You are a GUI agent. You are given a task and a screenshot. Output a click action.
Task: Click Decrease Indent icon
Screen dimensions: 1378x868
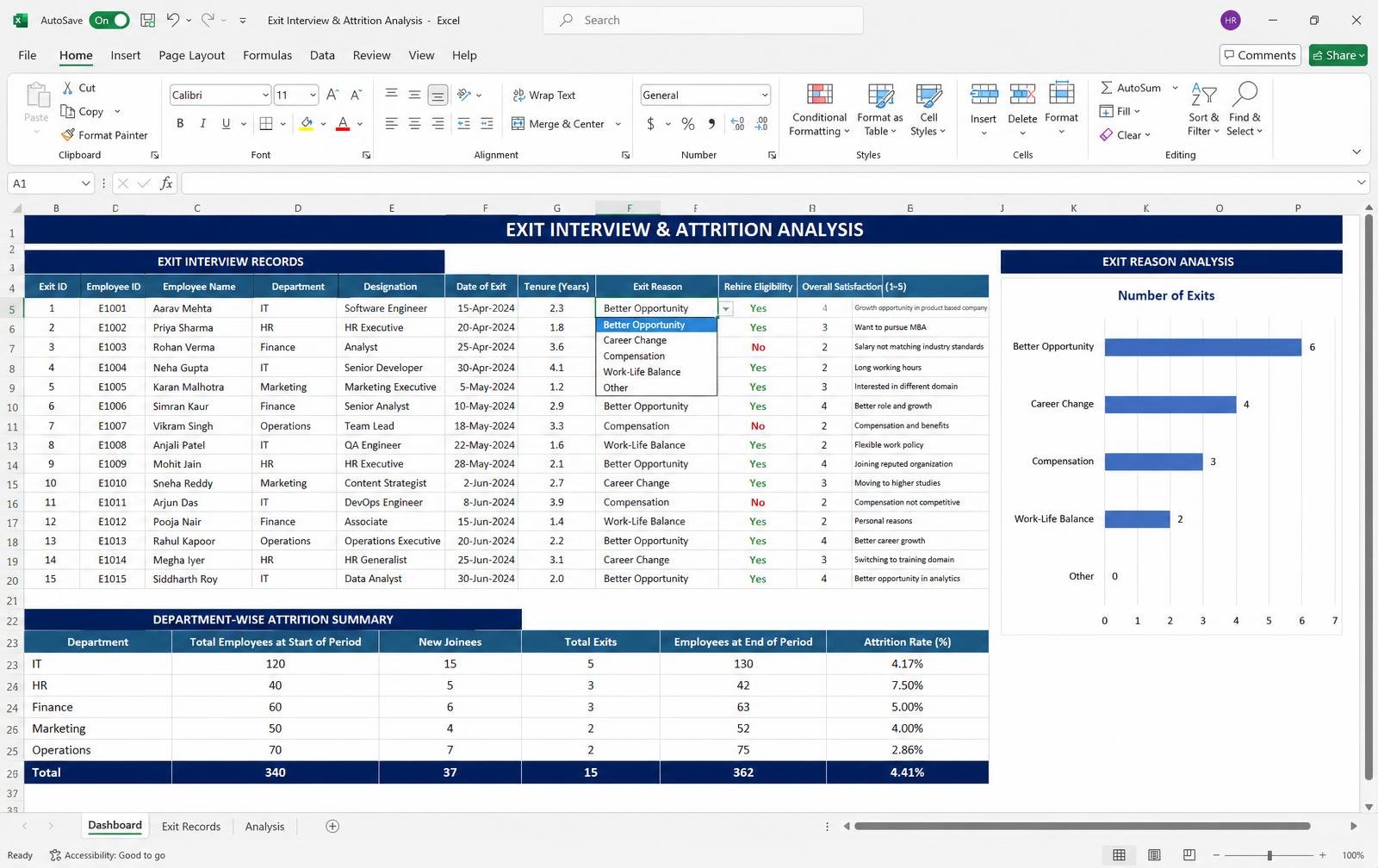point(463,124)
